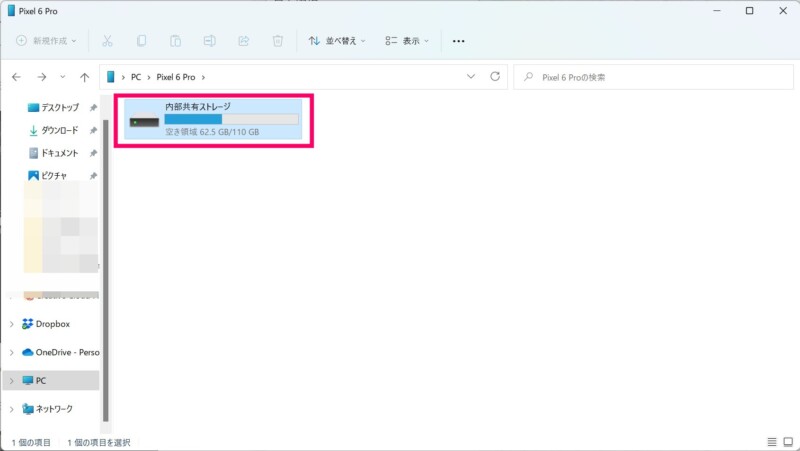Expand the OneDrive tree node

click(x=12, y=353)
